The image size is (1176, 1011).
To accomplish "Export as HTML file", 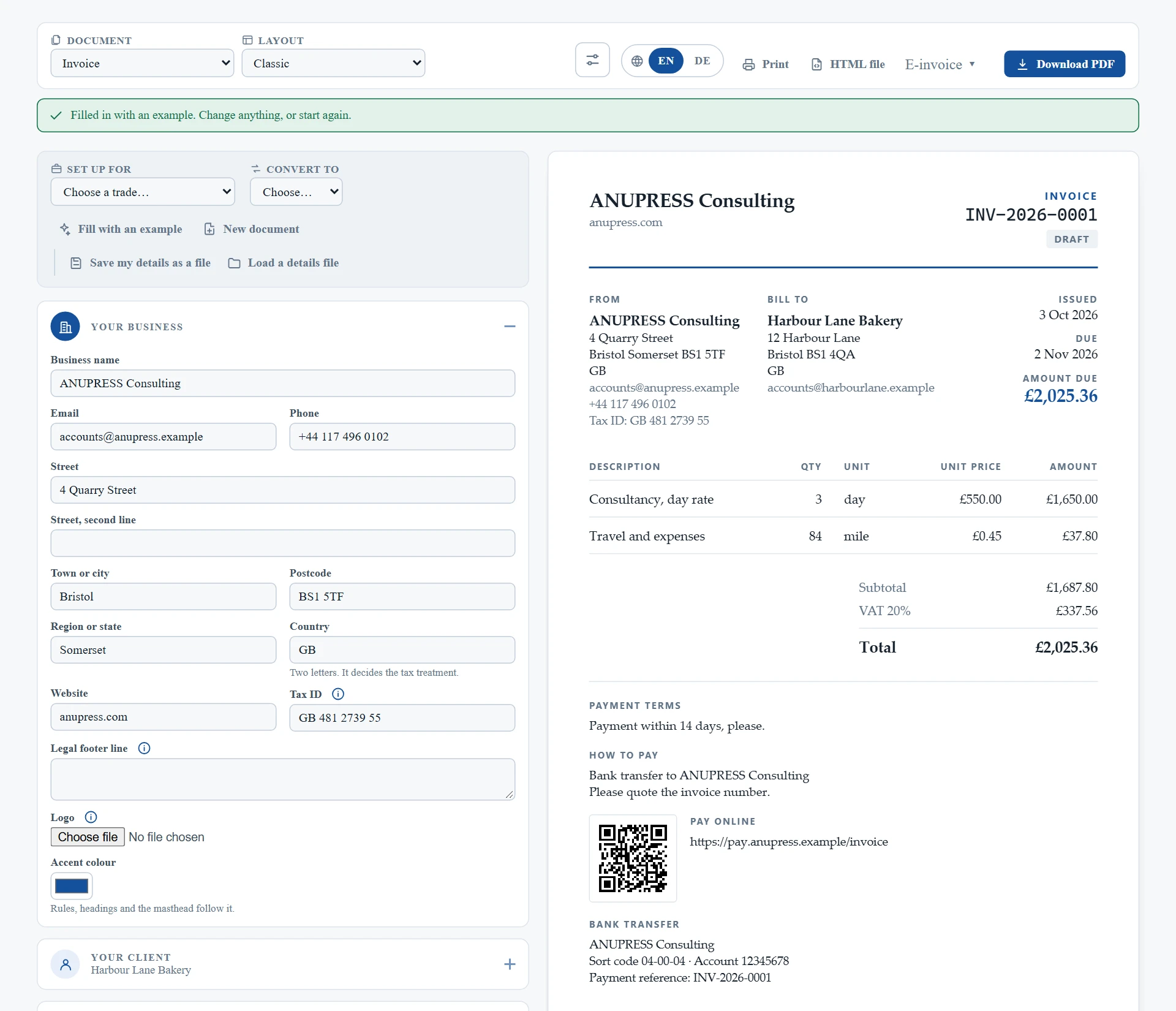I will point(848,64).
